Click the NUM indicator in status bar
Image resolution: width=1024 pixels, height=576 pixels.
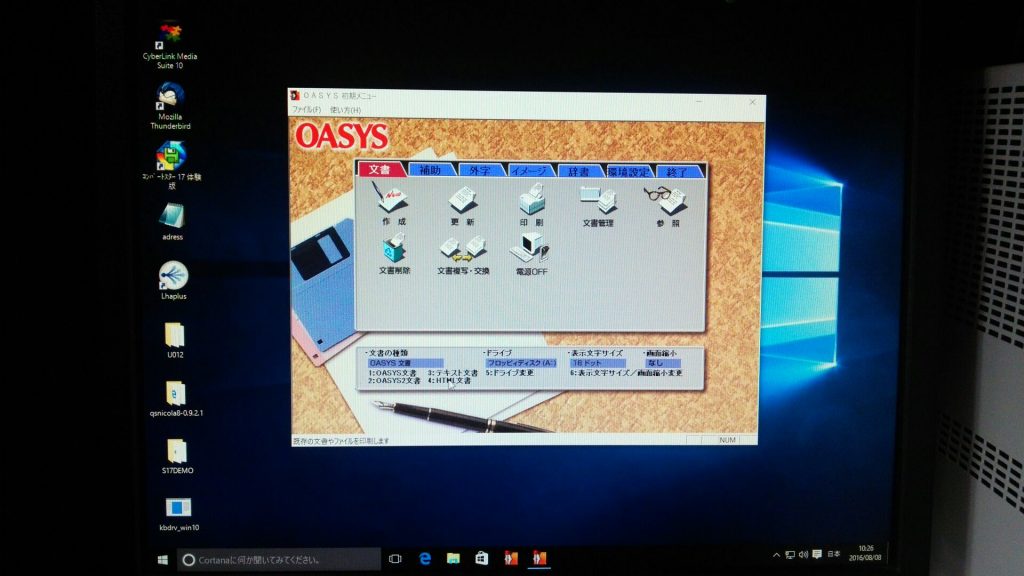[728, 440]
